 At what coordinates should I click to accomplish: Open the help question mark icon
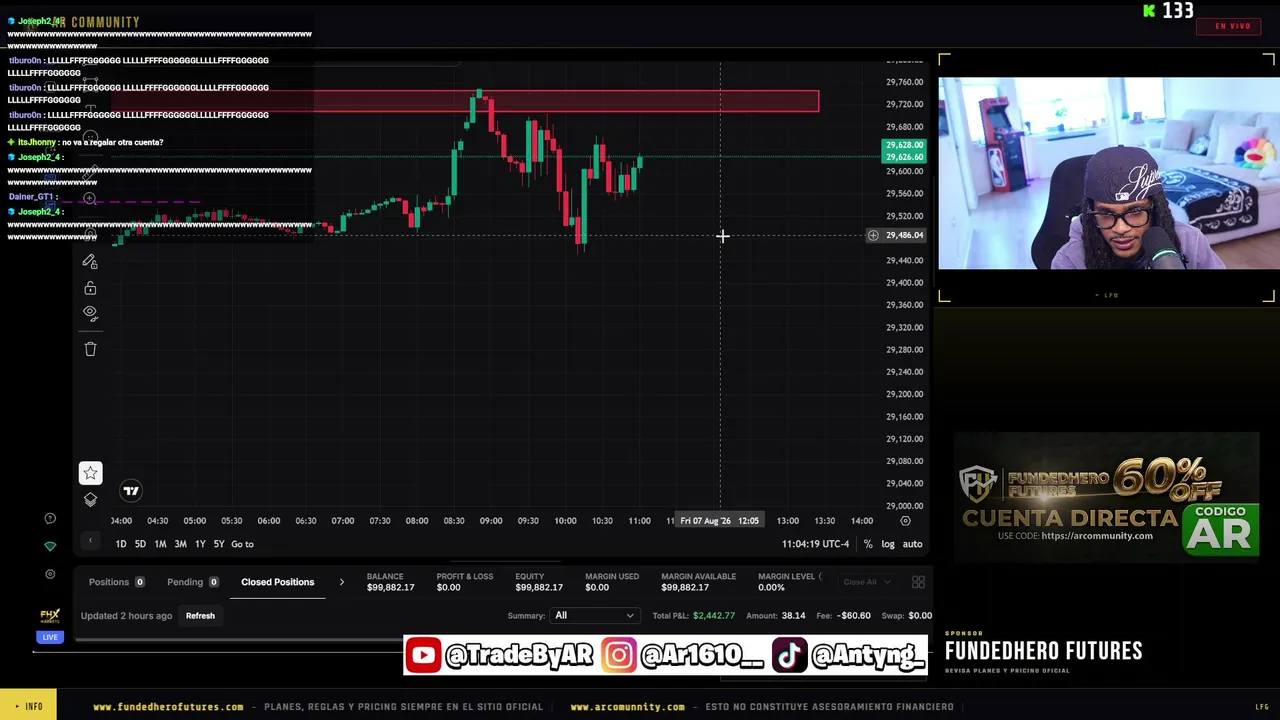[x=50, y=518]
